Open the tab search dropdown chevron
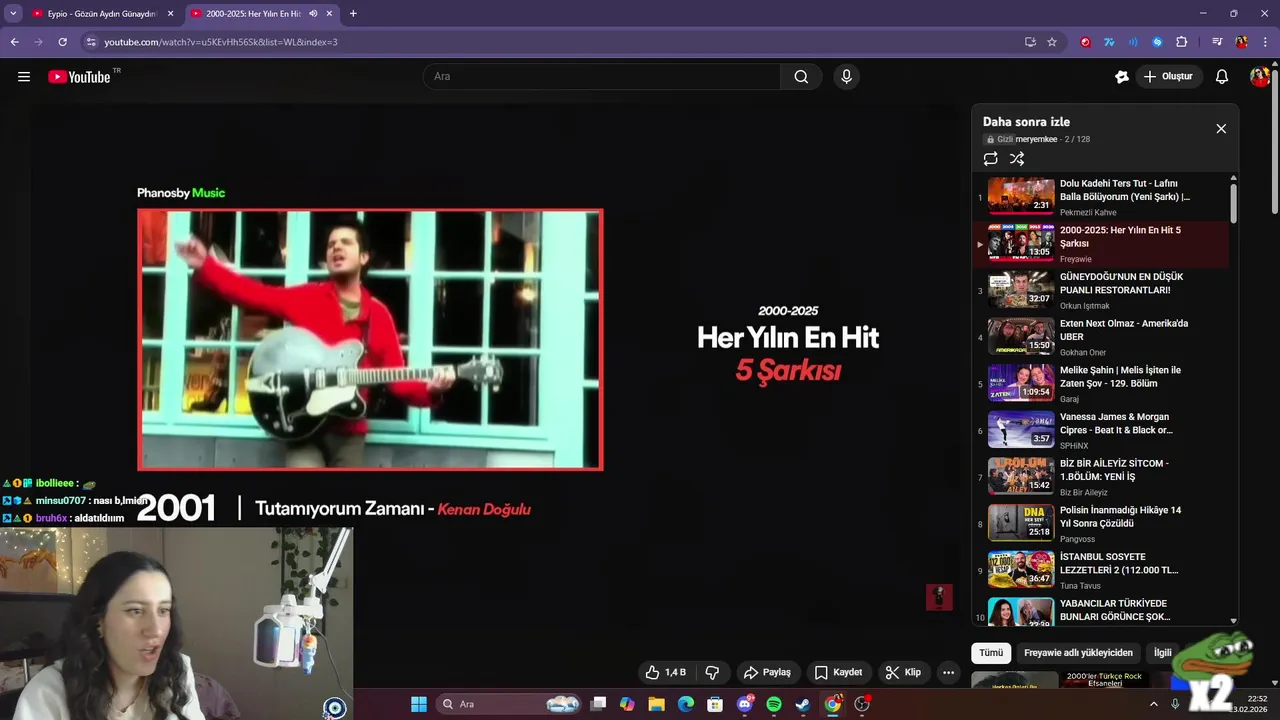This screenshot has width=1280, height=720. pyautogui.click(x=13, y=14)
